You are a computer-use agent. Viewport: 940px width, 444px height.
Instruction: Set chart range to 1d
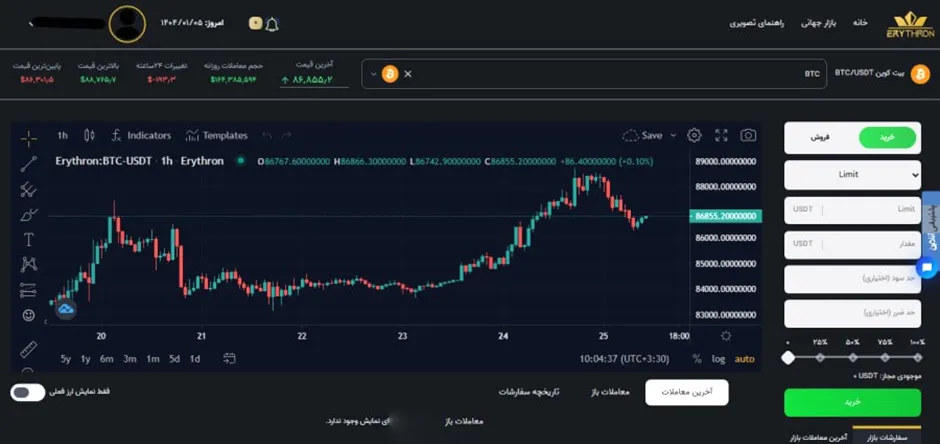click(195, 359)
